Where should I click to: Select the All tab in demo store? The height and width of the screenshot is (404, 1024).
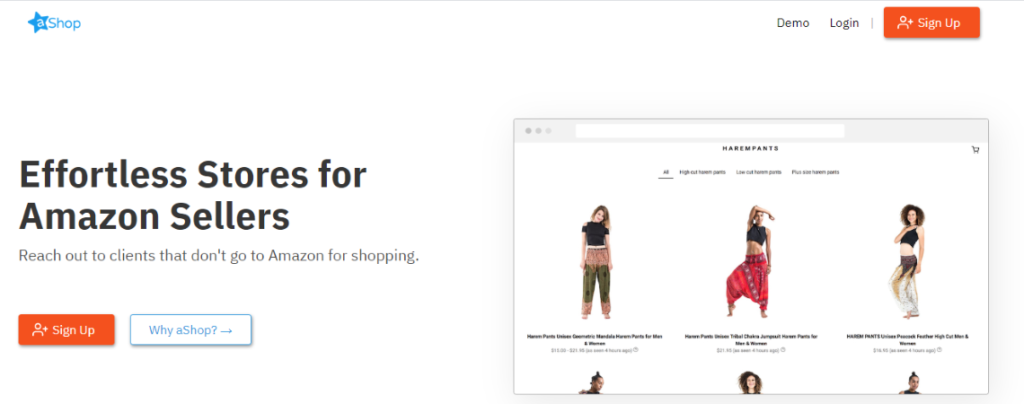[x=665, y=172]
